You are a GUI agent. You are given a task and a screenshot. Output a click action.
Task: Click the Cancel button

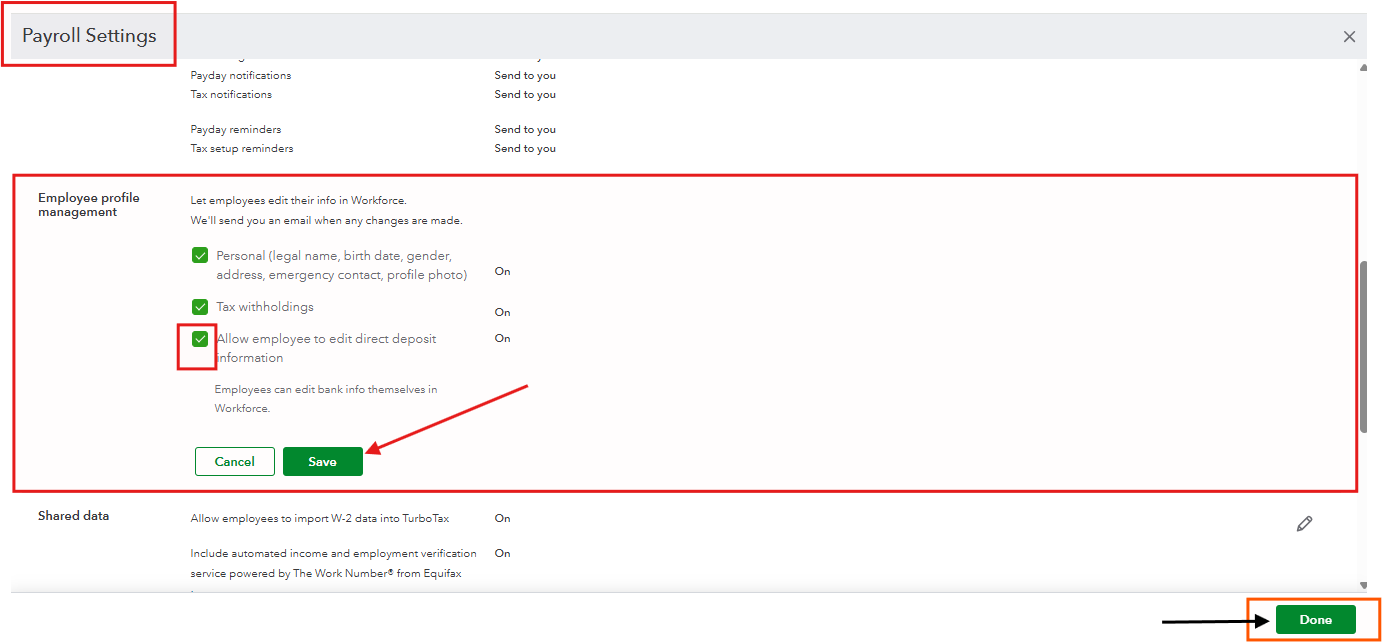point(235,461)
